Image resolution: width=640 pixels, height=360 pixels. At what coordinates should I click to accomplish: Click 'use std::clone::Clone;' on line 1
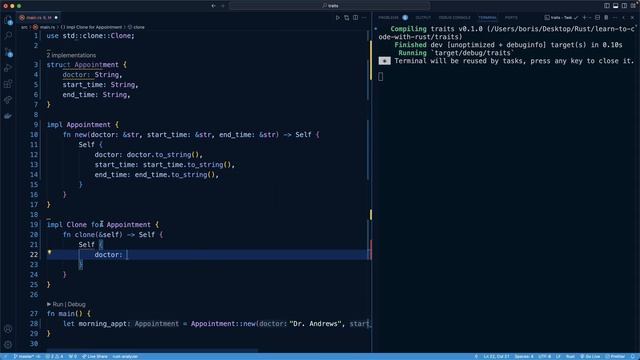90,36
